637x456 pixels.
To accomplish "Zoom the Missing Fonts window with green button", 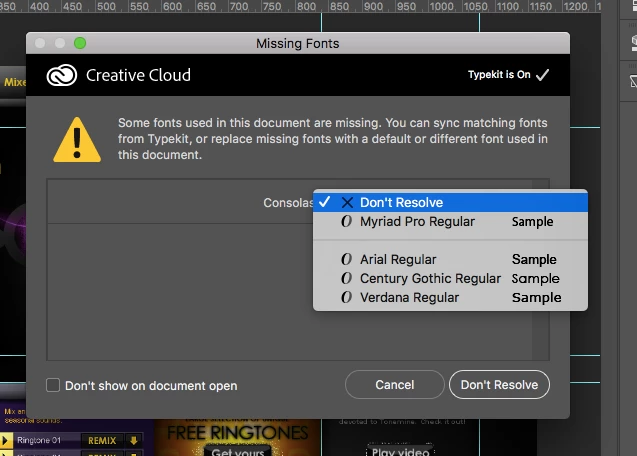I will pyautogui.click(x=80, y=43).
